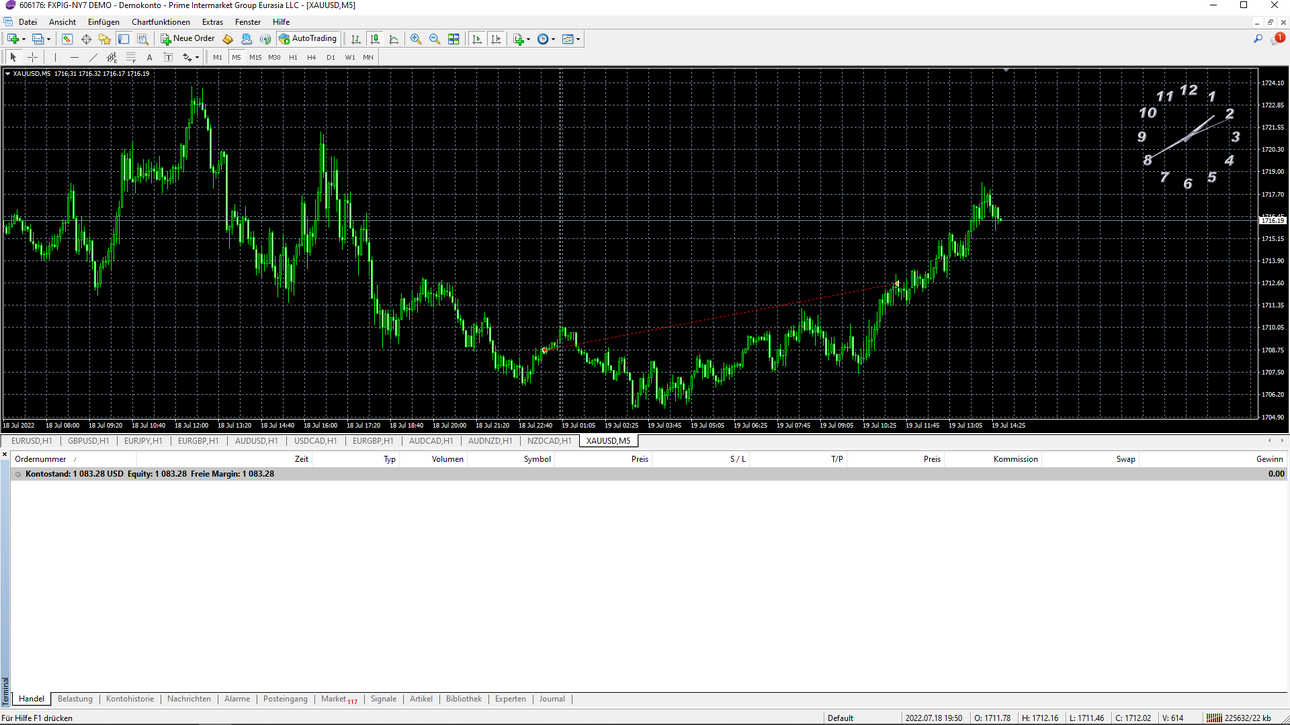Switch timeframe to H4

pos(311,57)
